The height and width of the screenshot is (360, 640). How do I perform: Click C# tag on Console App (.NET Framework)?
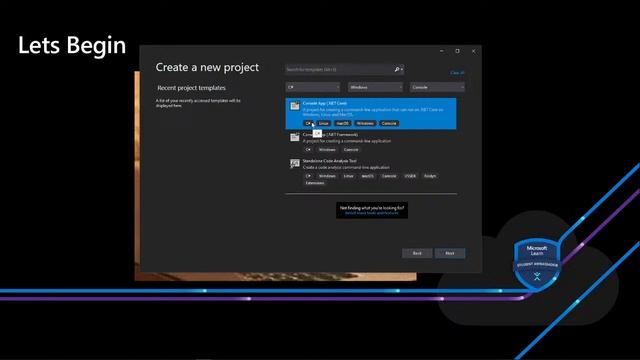point(308,150)
